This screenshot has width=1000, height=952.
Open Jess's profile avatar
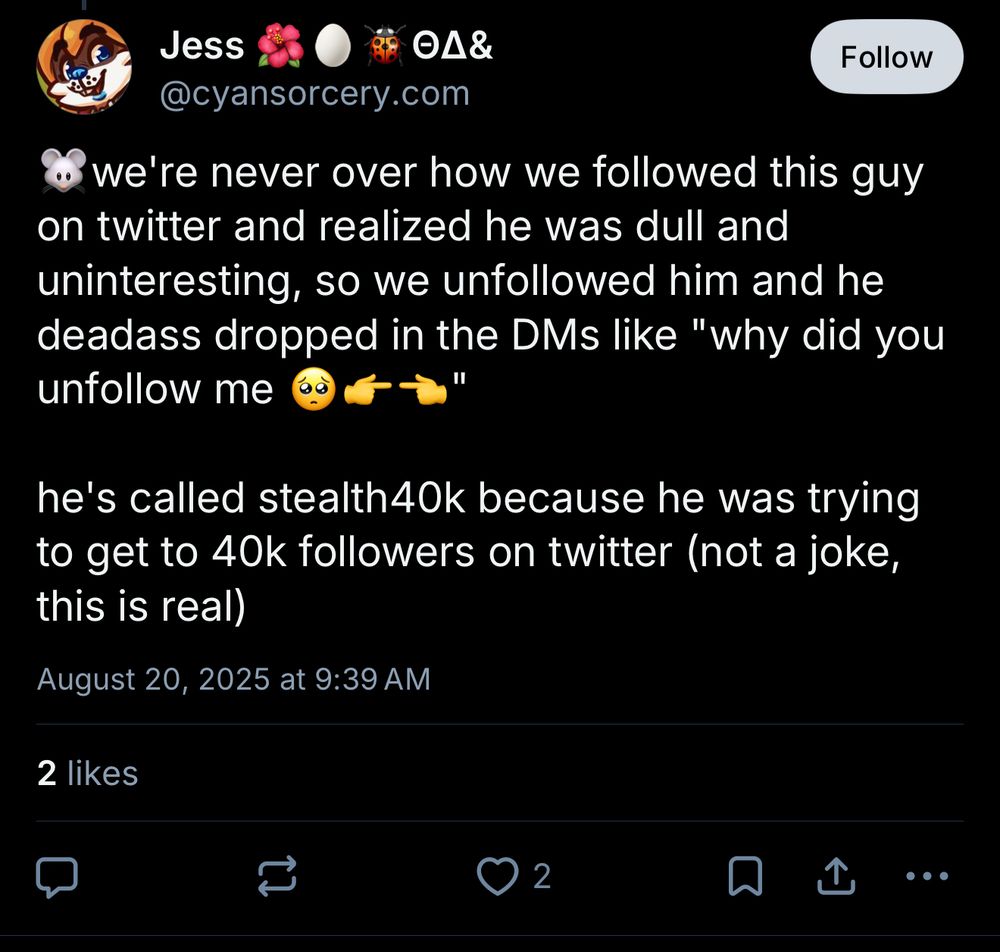[x=84, y=66]
